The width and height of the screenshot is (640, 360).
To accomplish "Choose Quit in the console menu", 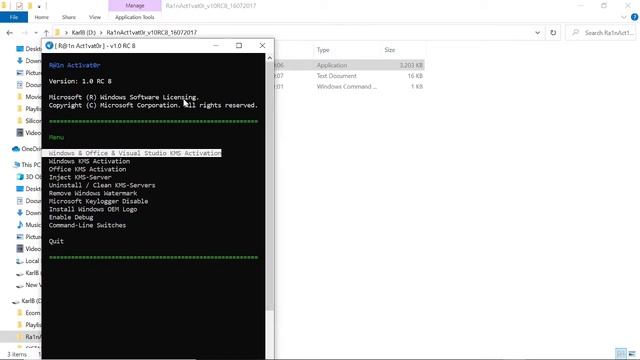I will [x=56, y=241].
